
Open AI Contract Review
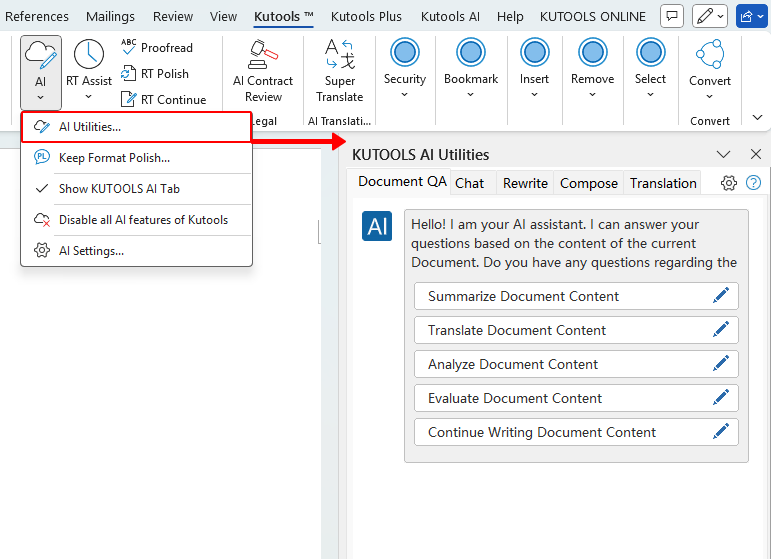pos(263,71)
